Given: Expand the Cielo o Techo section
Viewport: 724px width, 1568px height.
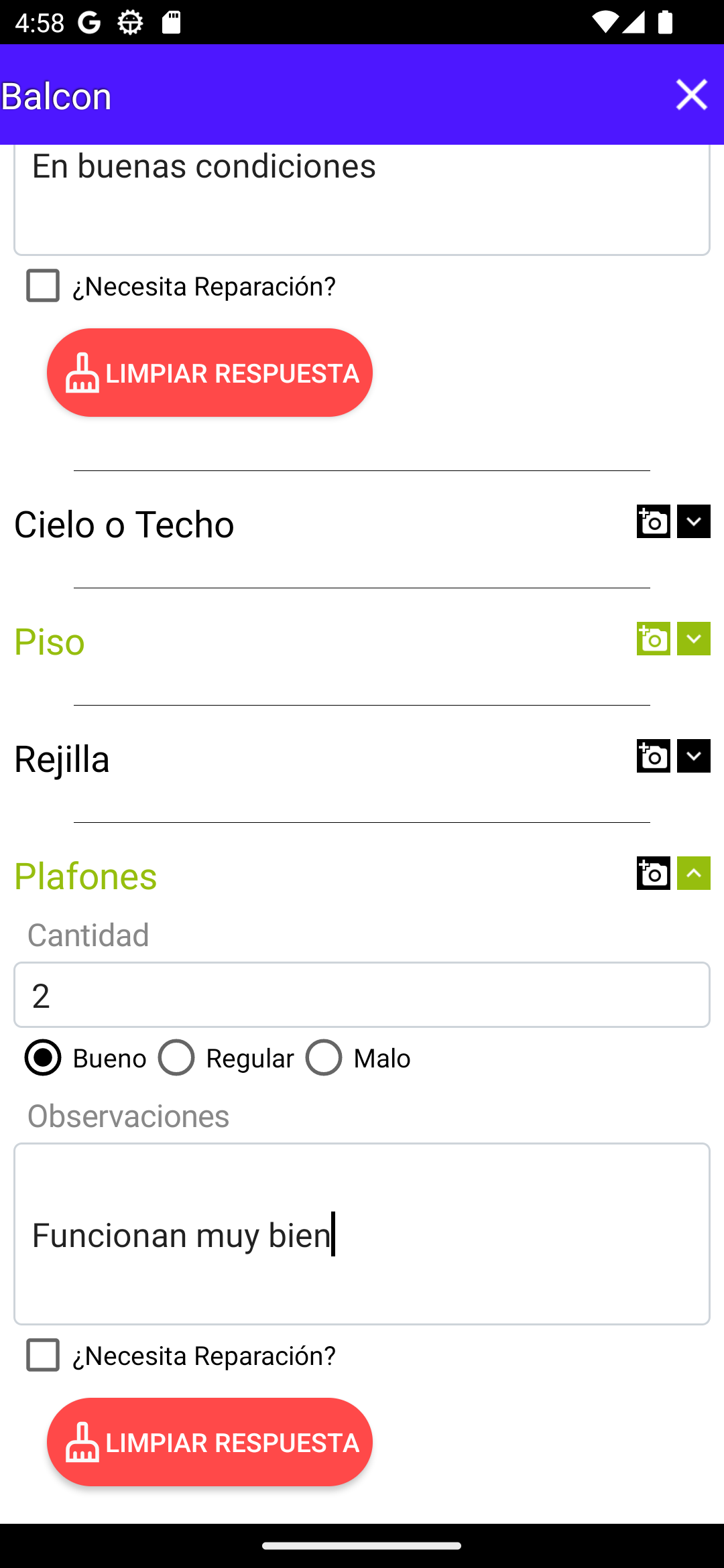Looking at the screenshot, I should tap(693, 522).
